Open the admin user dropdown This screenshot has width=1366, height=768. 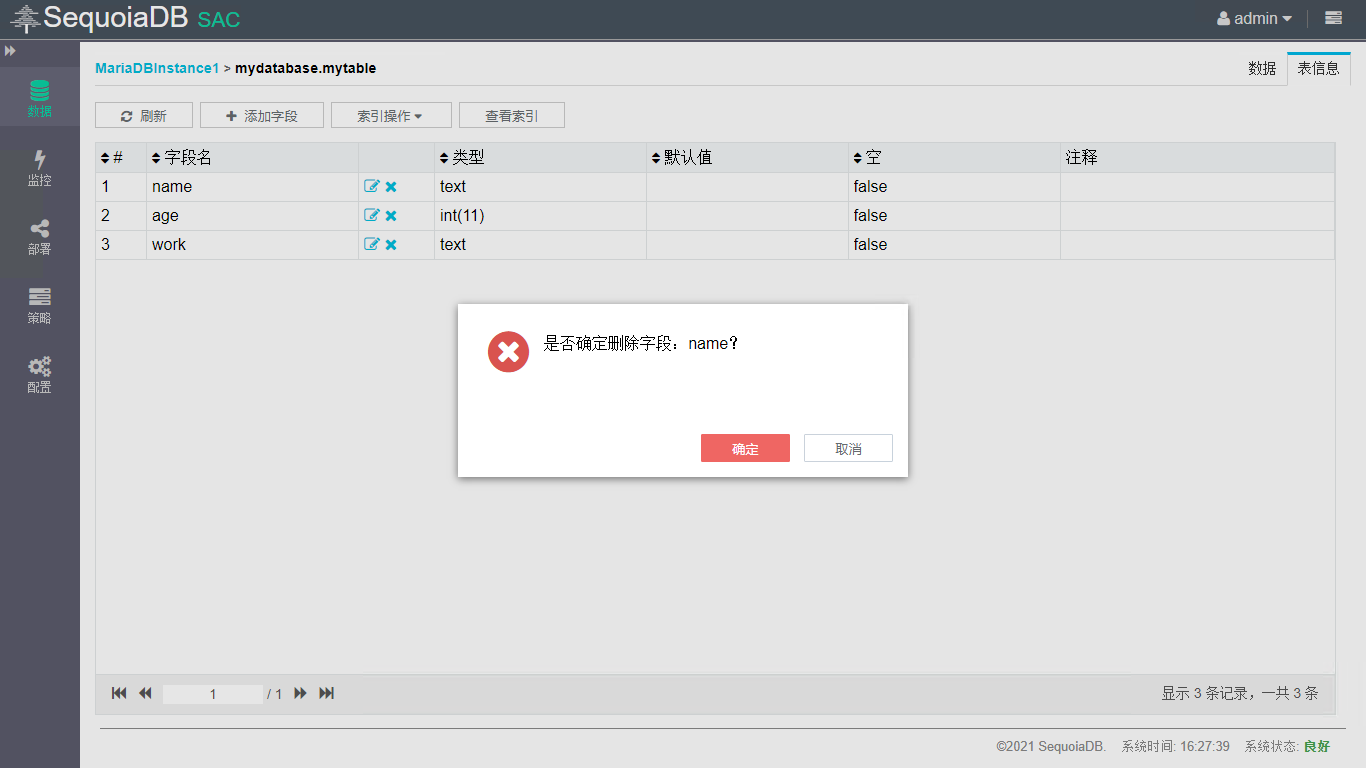coord(1254,18)
